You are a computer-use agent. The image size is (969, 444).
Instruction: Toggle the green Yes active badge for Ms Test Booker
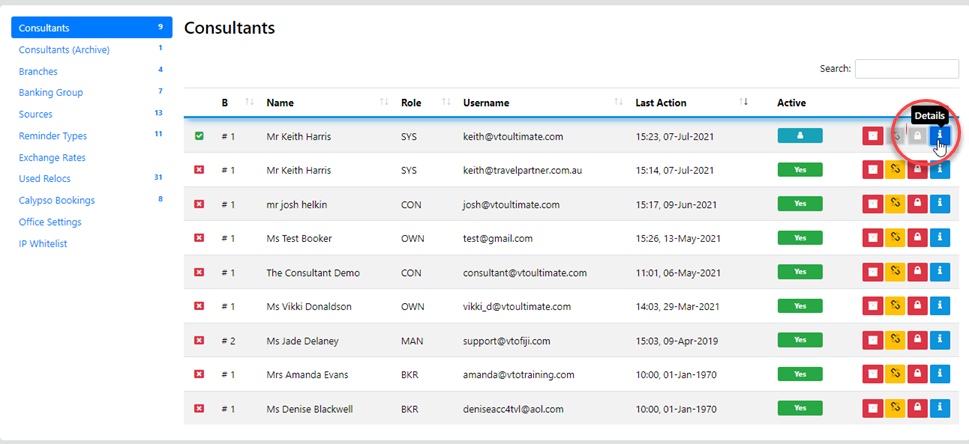(x=799, y=238)
